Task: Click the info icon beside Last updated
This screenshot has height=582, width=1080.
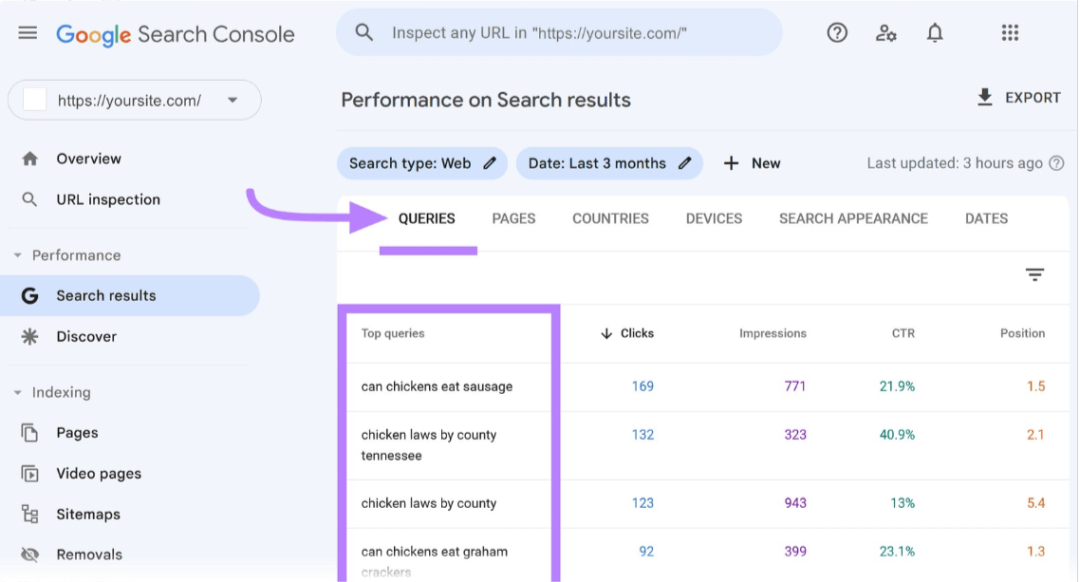Action: coord(1057,163)
